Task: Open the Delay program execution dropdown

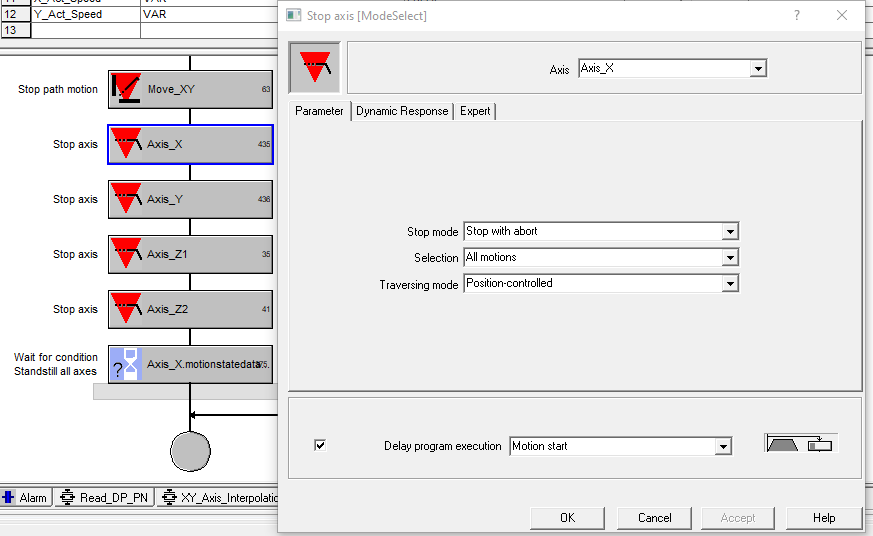Action: [723, 447]
